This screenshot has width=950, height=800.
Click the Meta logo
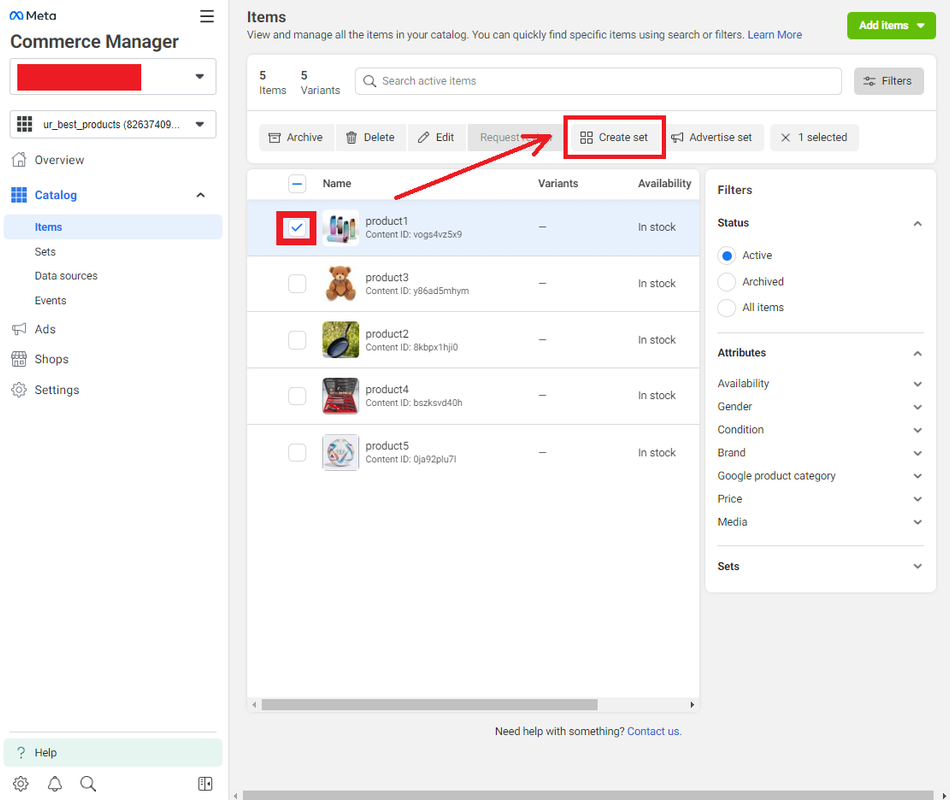point(33,16)
